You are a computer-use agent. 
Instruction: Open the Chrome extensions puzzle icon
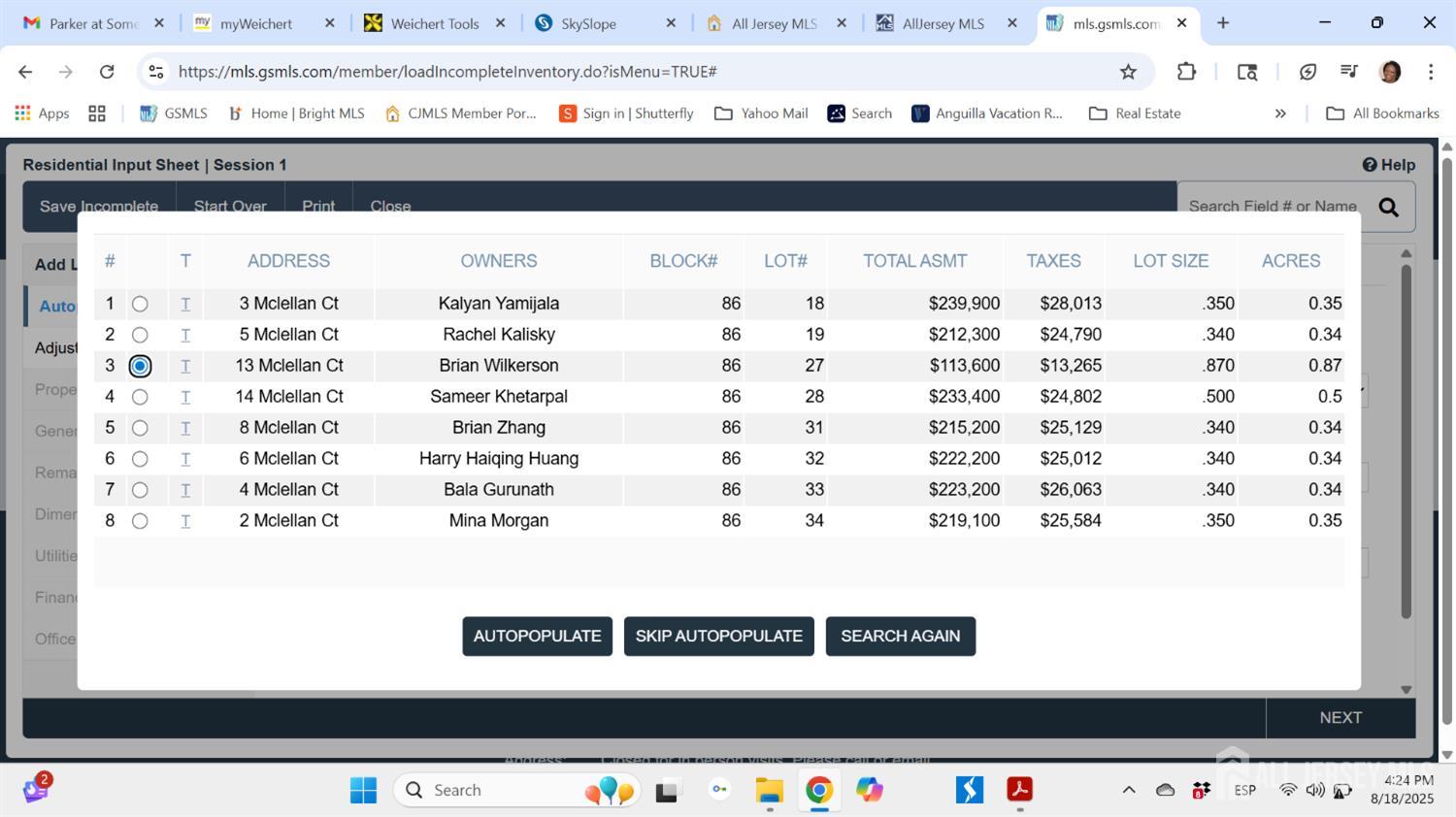pyautogui.click(x=1186, y=72)
